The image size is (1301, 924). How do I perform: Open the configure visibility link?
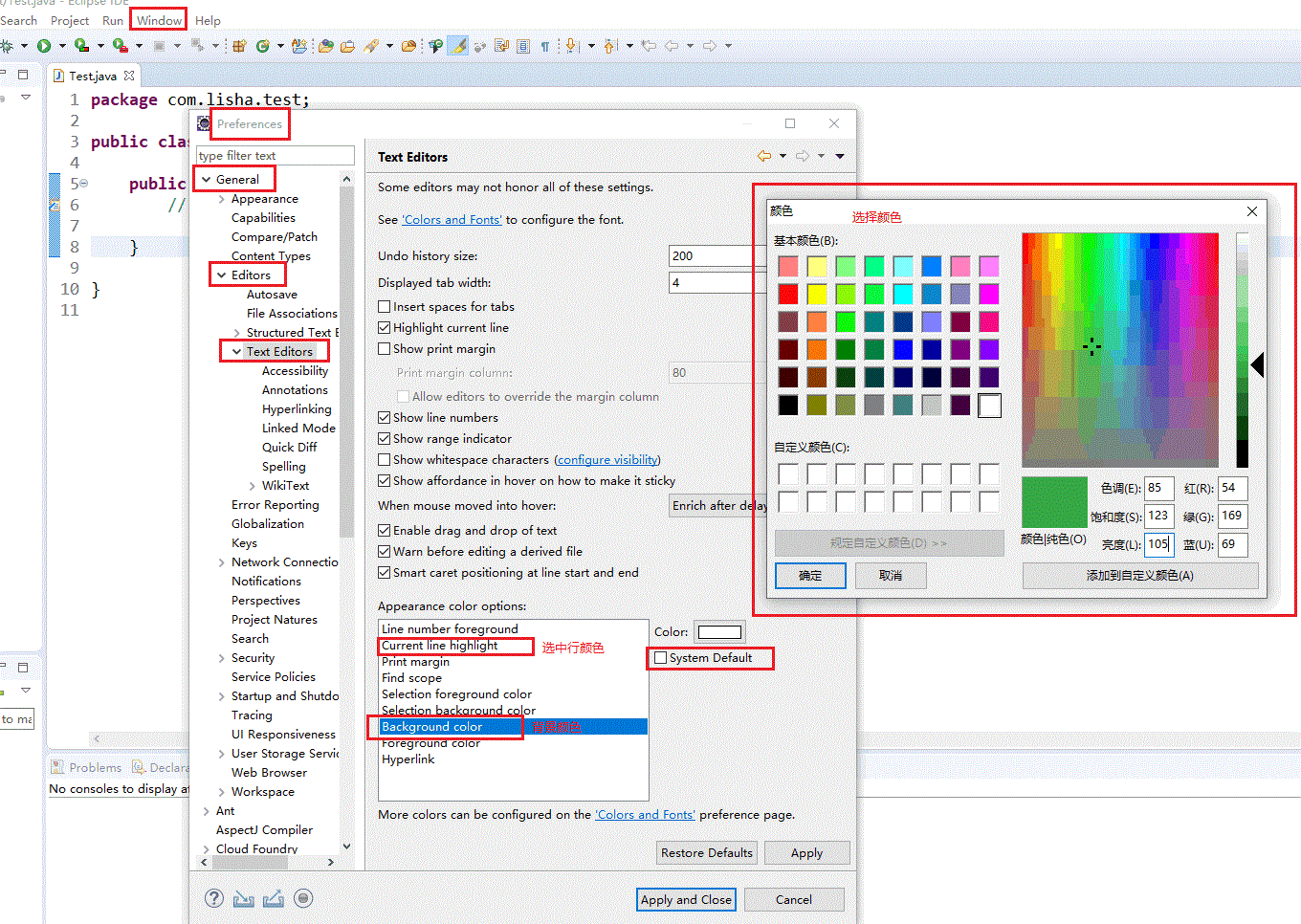coord(607,460)
